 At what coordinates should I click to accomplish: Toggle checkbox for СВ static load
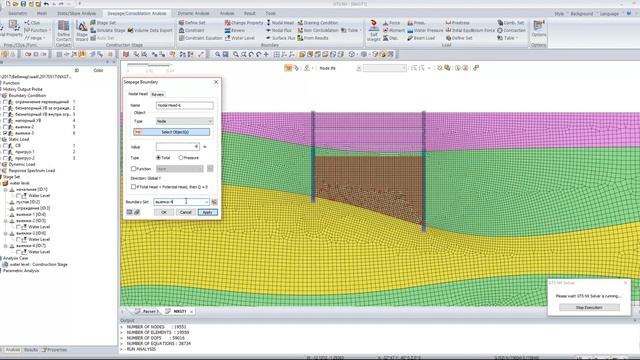[x=5, y=146]
